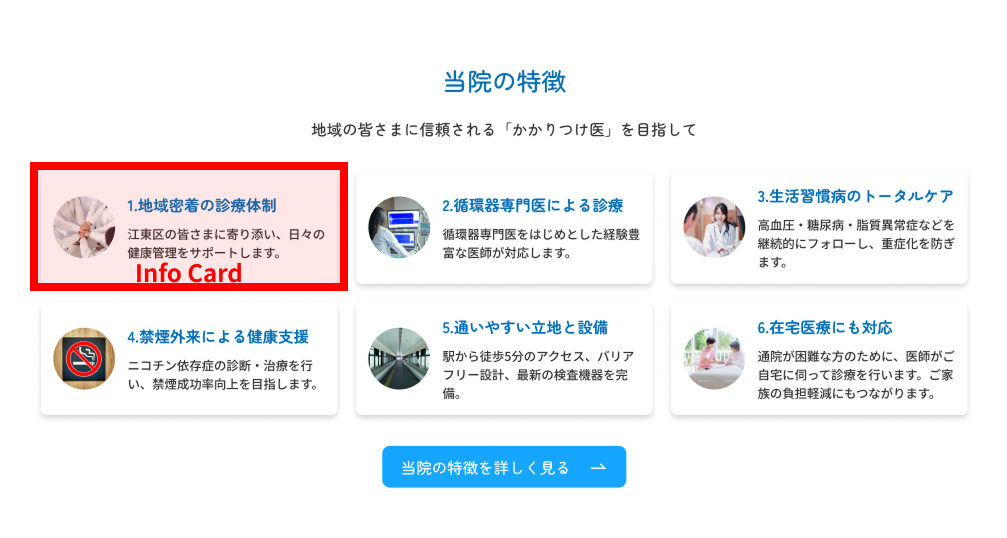Click the red Info Card label

(x=188, y=273)
